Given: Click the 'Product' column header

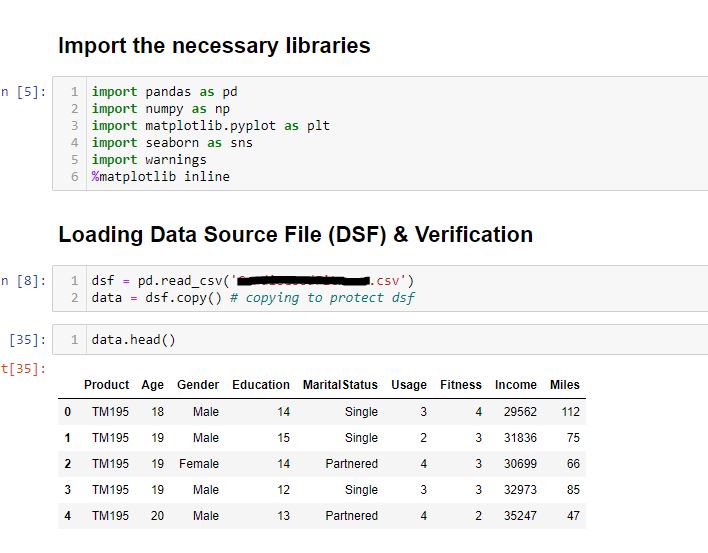Looking at the screenshot, I should [106, 385].
